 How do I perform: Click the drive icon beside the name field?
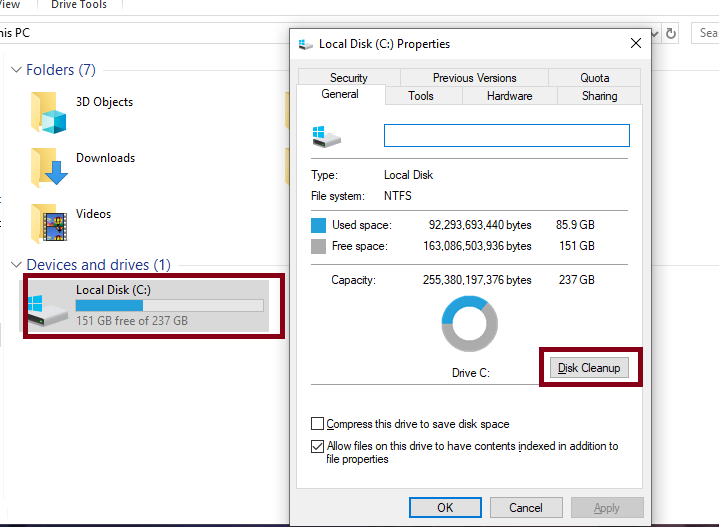click(326, 137)
